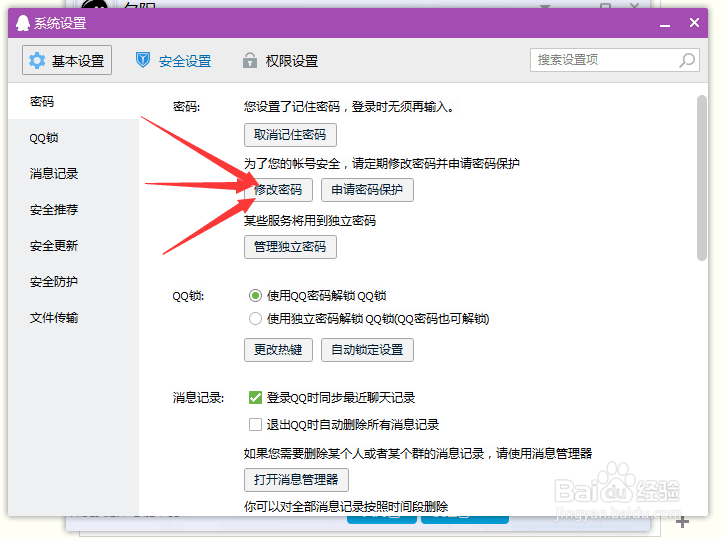
Task: Click the magnifier search icon
Action: tap(687, 60)
